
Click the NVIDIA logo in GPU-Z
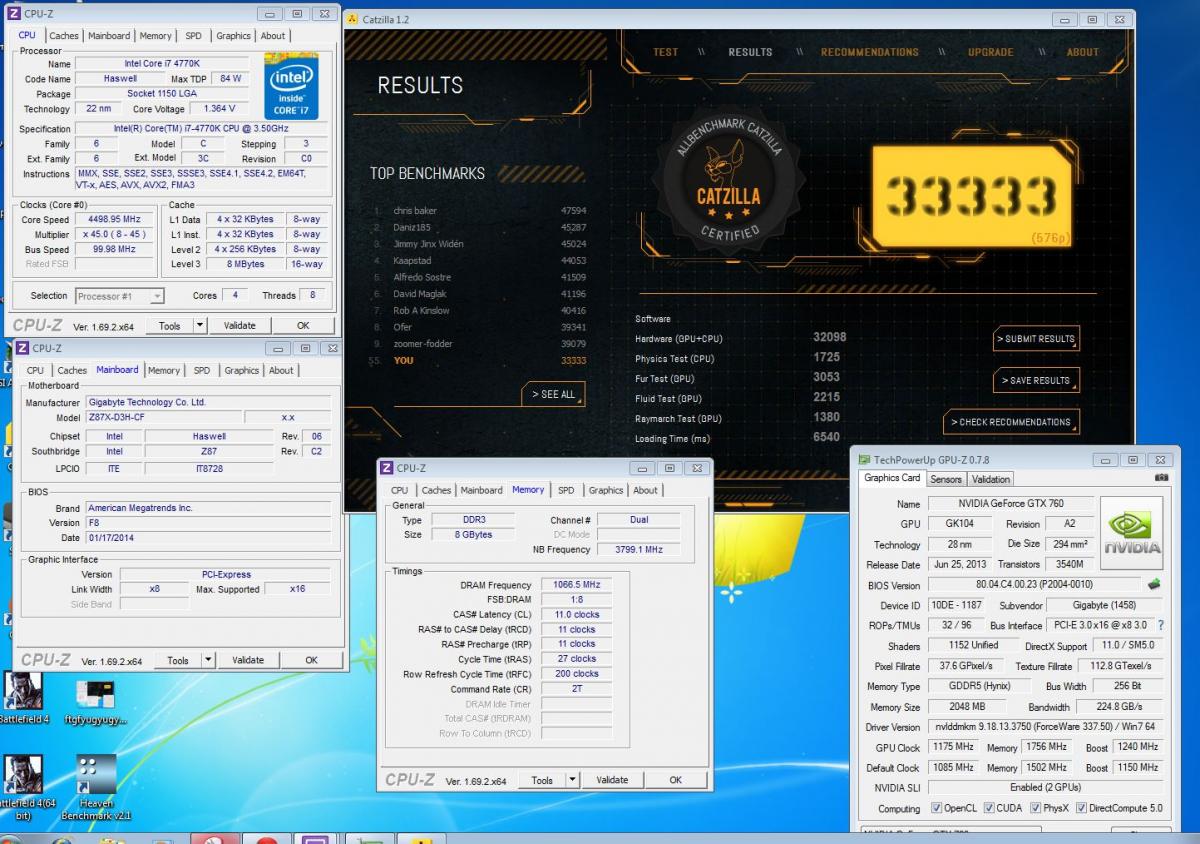click(x=1132, y=535)
